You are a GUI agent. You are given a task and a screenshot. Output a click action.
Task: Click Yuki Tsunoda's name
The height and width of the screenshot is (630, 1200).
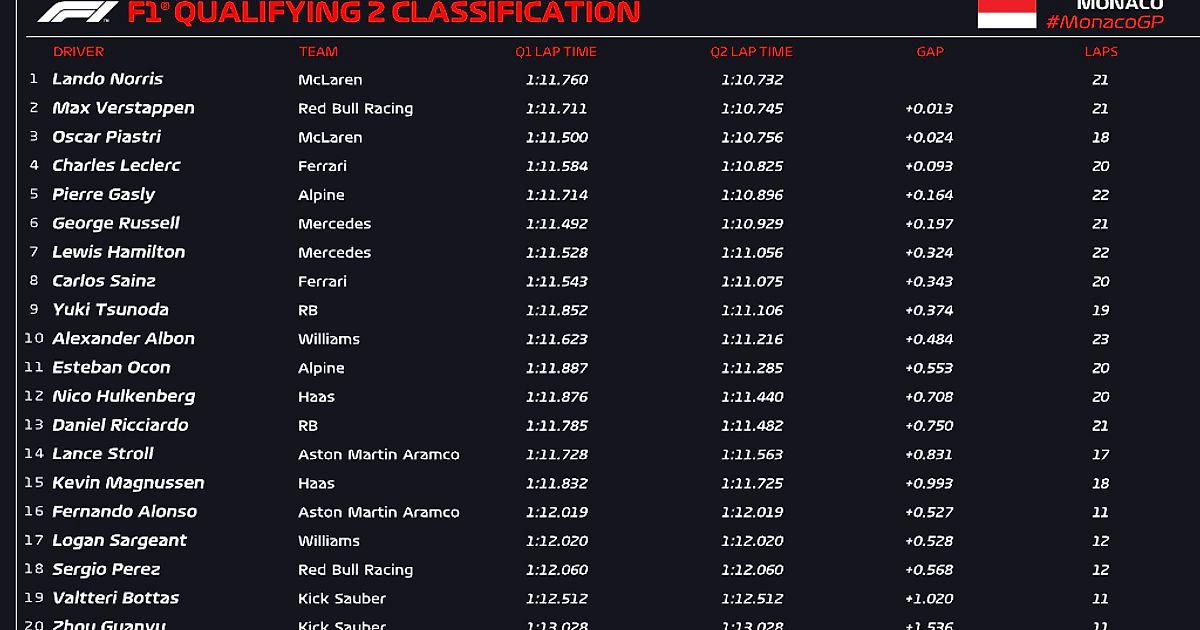[110, 310]
